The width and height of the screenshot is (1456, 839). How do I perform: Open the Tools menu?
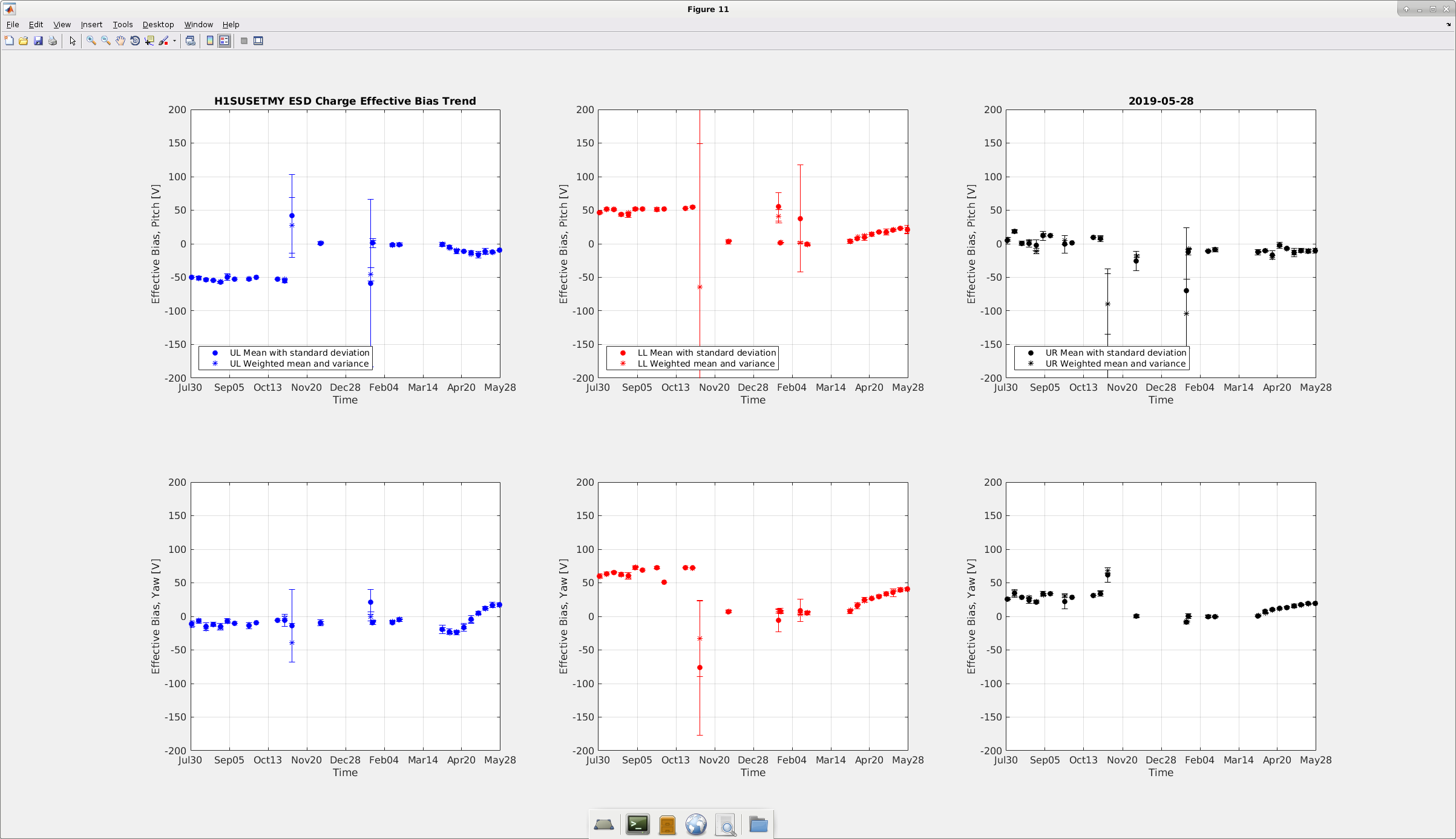click(123, 25)
